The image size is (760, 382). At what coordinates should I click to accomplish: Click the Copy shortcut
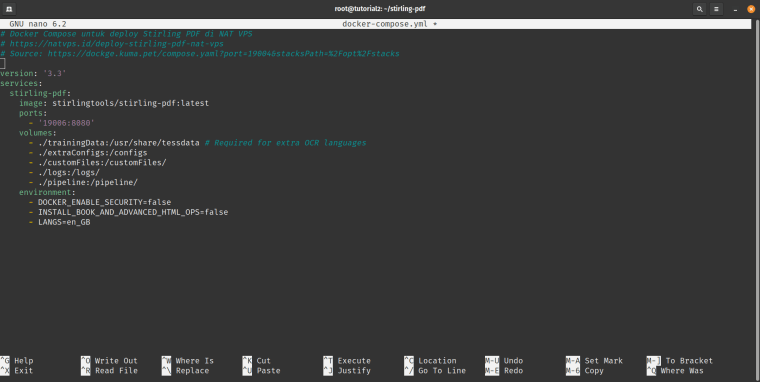pyautogui.click(x=585, y=371)
